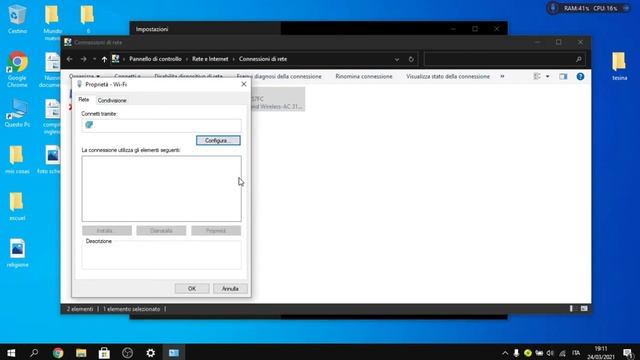The width and height of the screenshot is (640, 360).
Task: Open the taskbar search magnifier
Action: [34, 353]
